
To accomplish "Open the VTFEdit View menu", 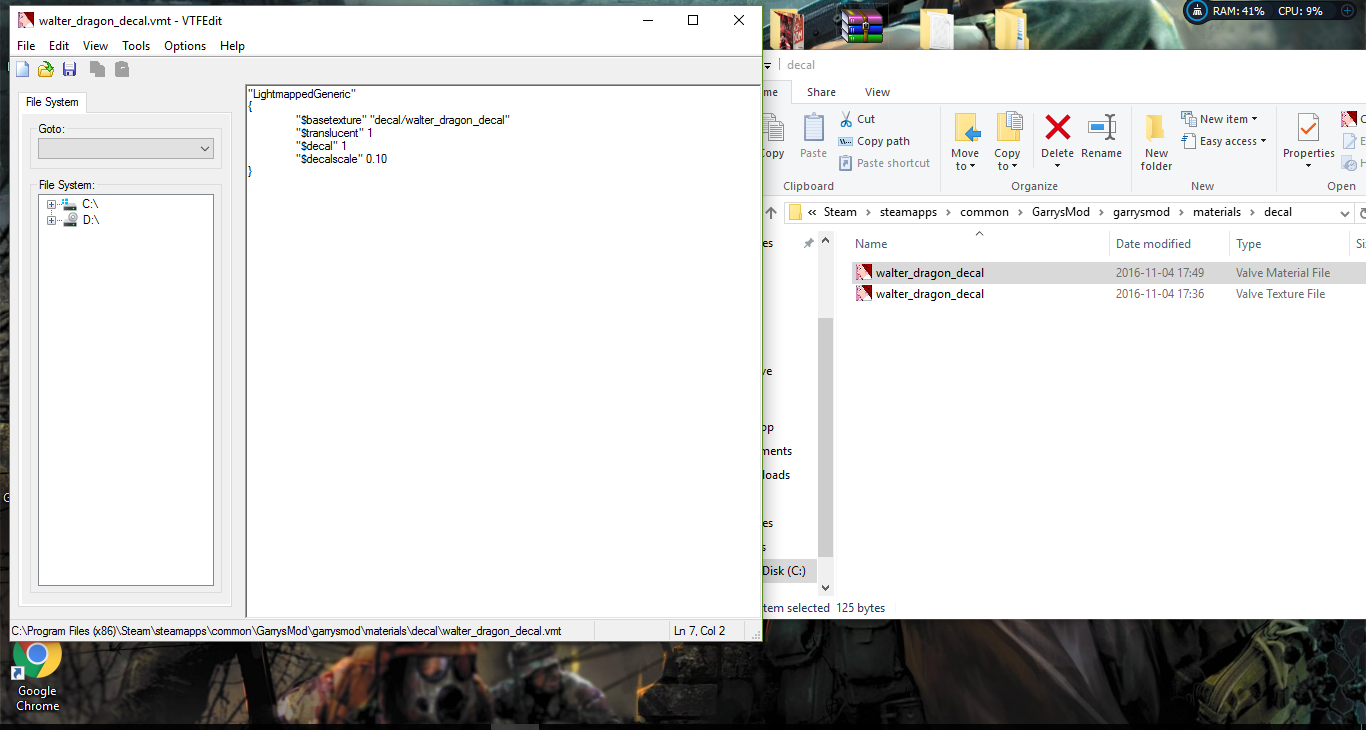I will point(95,46).
